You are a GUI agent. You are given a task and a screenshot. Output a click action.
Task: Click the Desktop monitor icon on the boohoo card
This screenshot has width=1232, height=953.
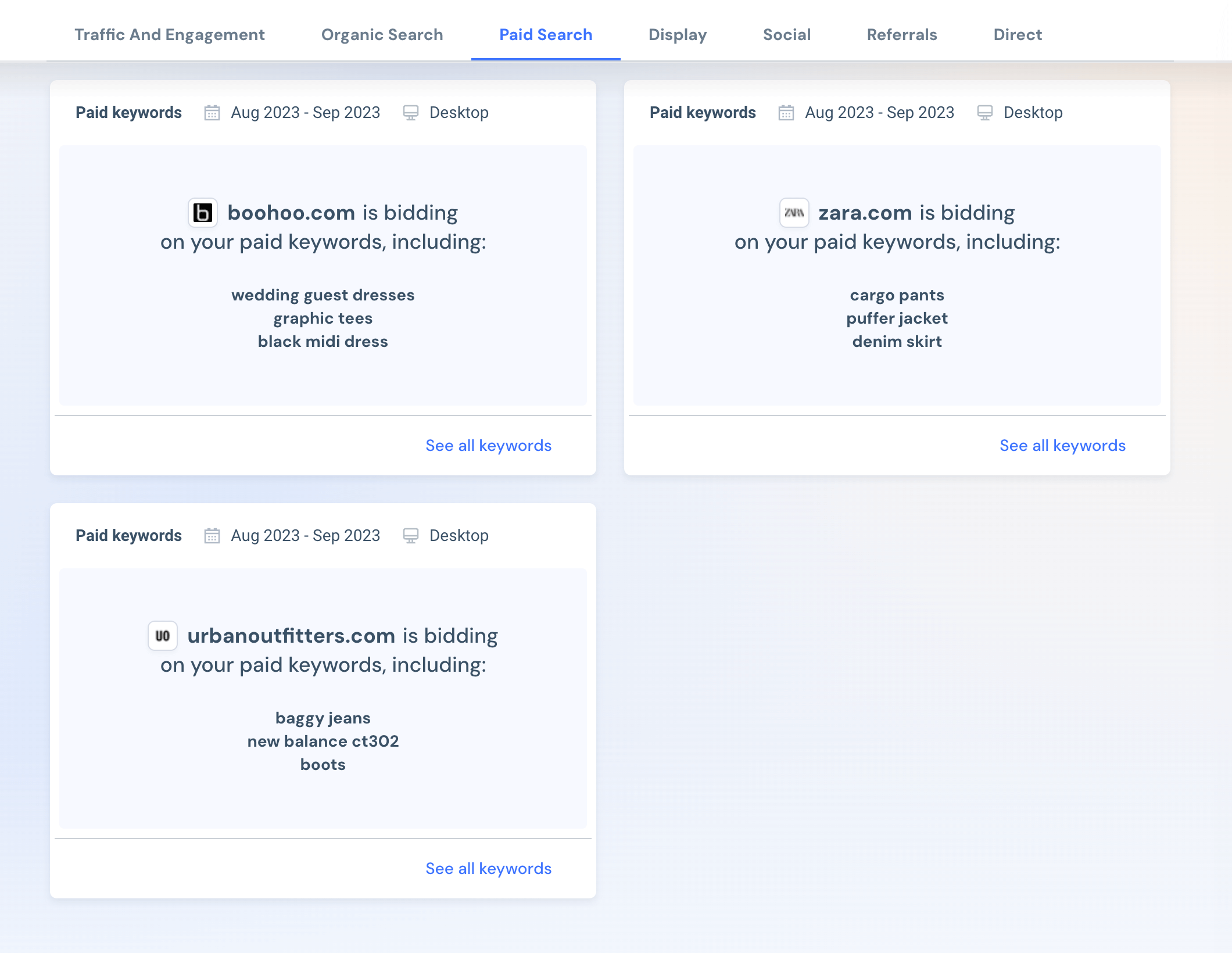click(411, 112)
